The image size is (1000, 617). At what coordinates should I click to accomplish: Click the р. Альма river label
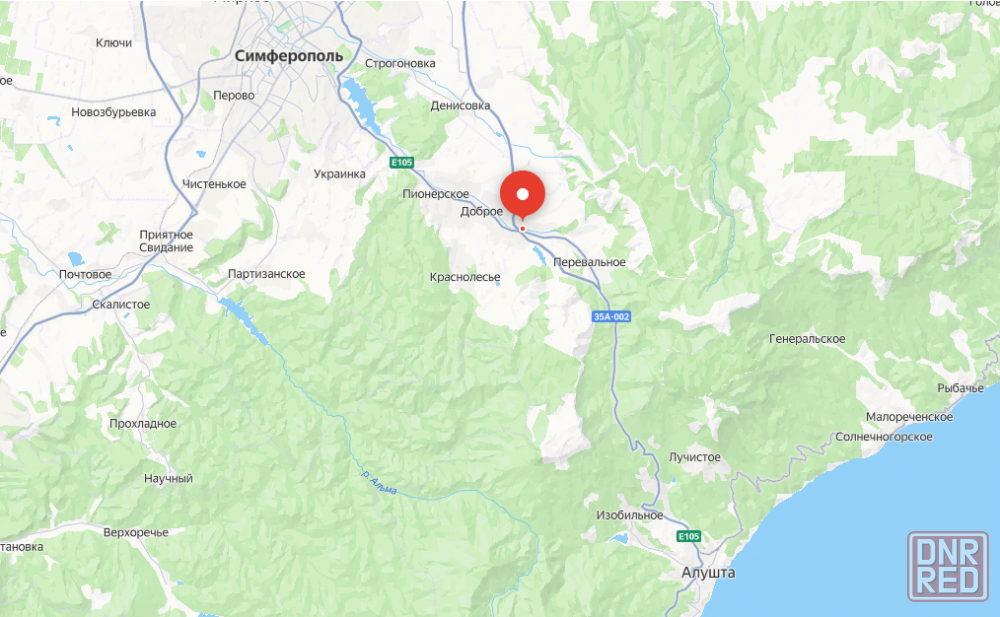[x=379, y=482]
